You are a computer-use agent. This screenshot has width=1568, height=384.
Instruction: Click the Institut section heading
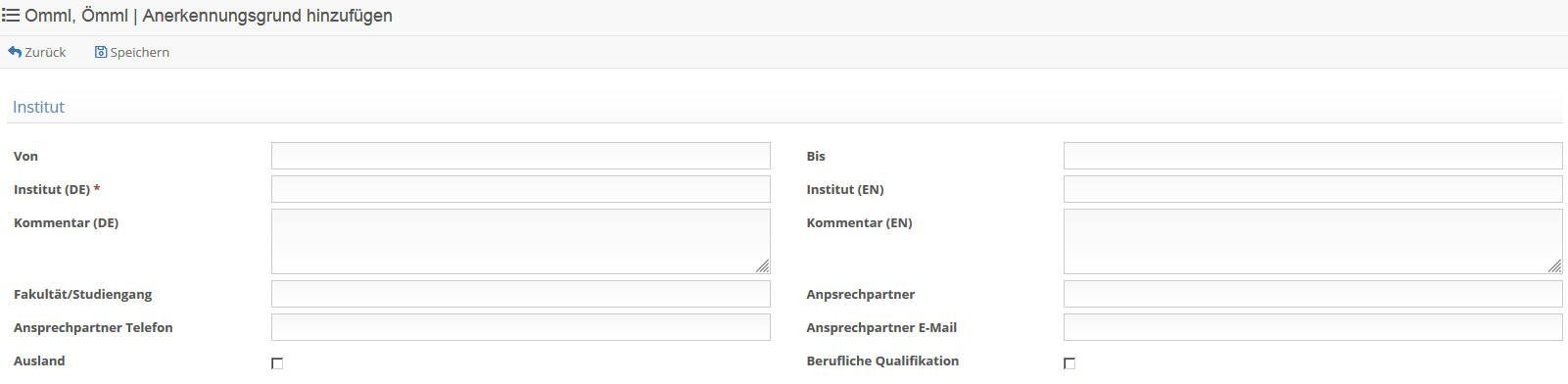click(x=38, y=107)
